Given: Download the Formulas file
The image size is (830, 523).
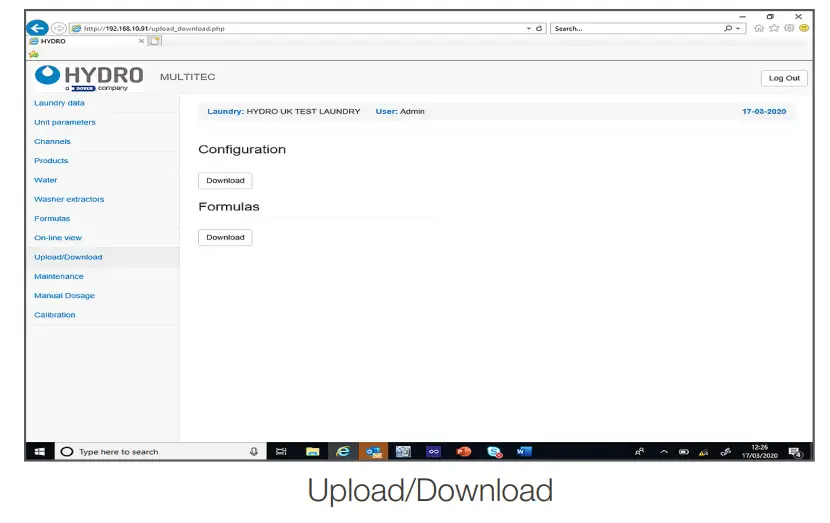Looking at the screenshot, I should (225, 237).
